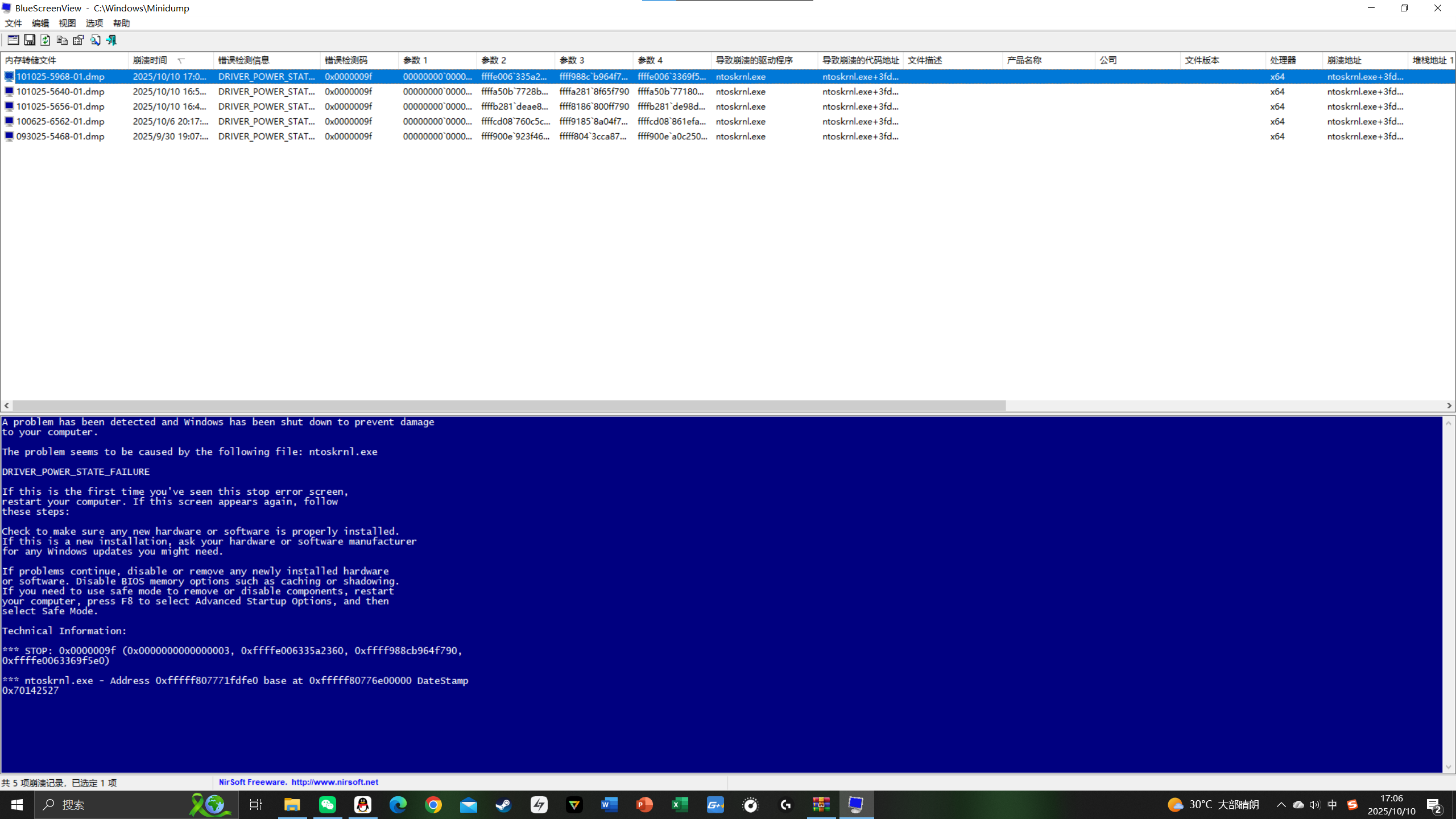Open Steam from the taskbar

click(x=504, y=805)
